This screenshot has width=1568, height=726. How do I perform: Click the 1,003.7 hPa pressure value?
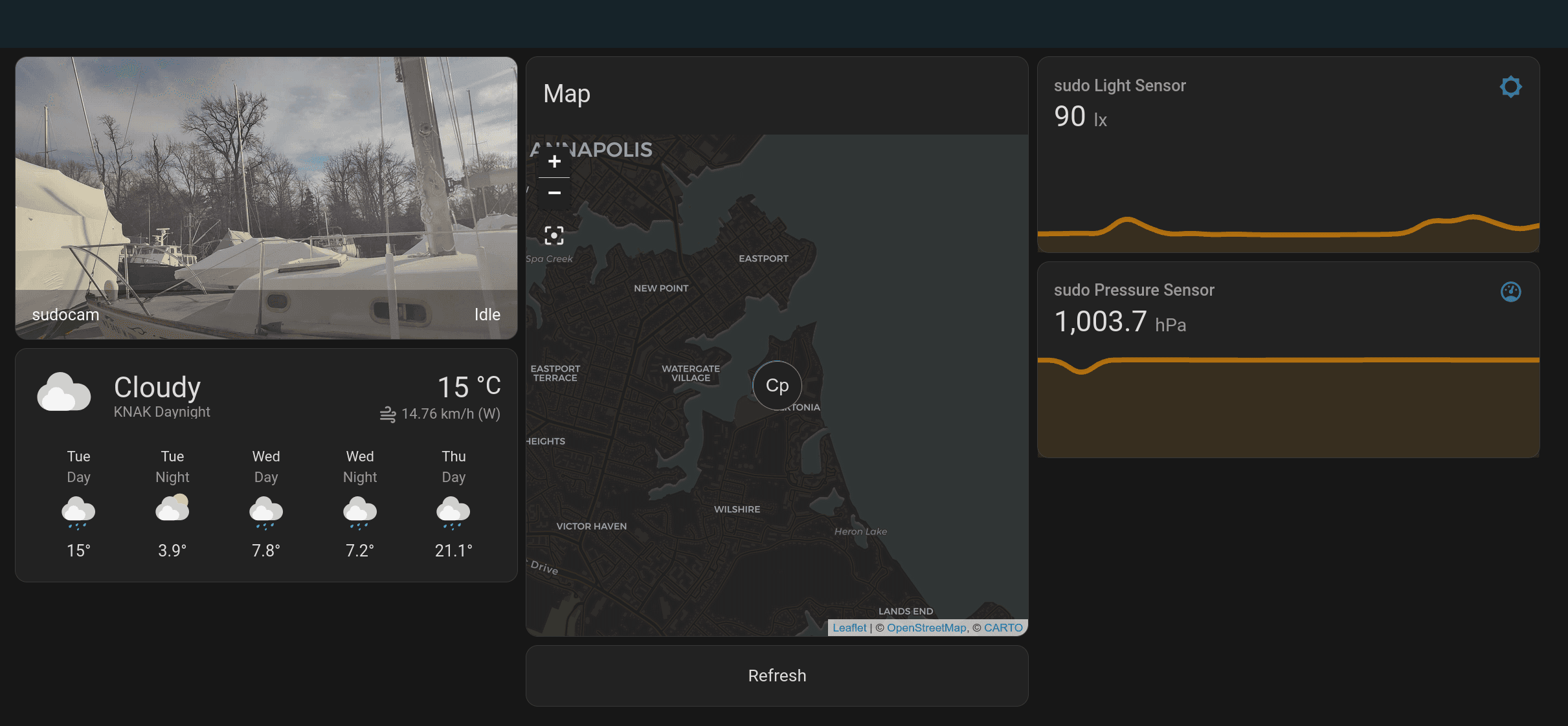pos(1119,322)
